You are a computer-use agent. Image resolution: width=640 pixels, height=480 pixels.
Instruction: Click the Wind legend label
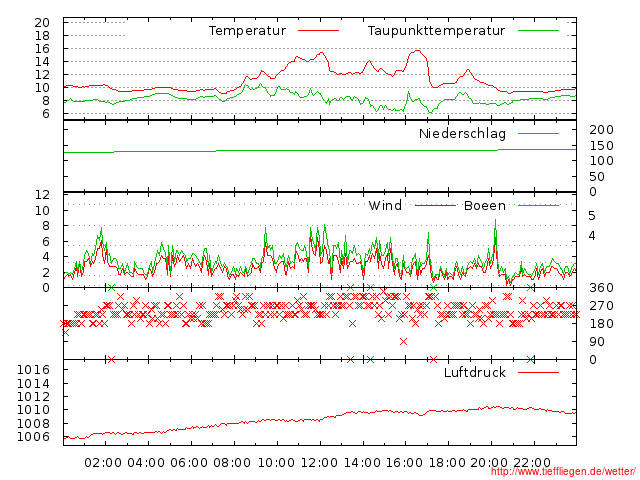[385, 205]
